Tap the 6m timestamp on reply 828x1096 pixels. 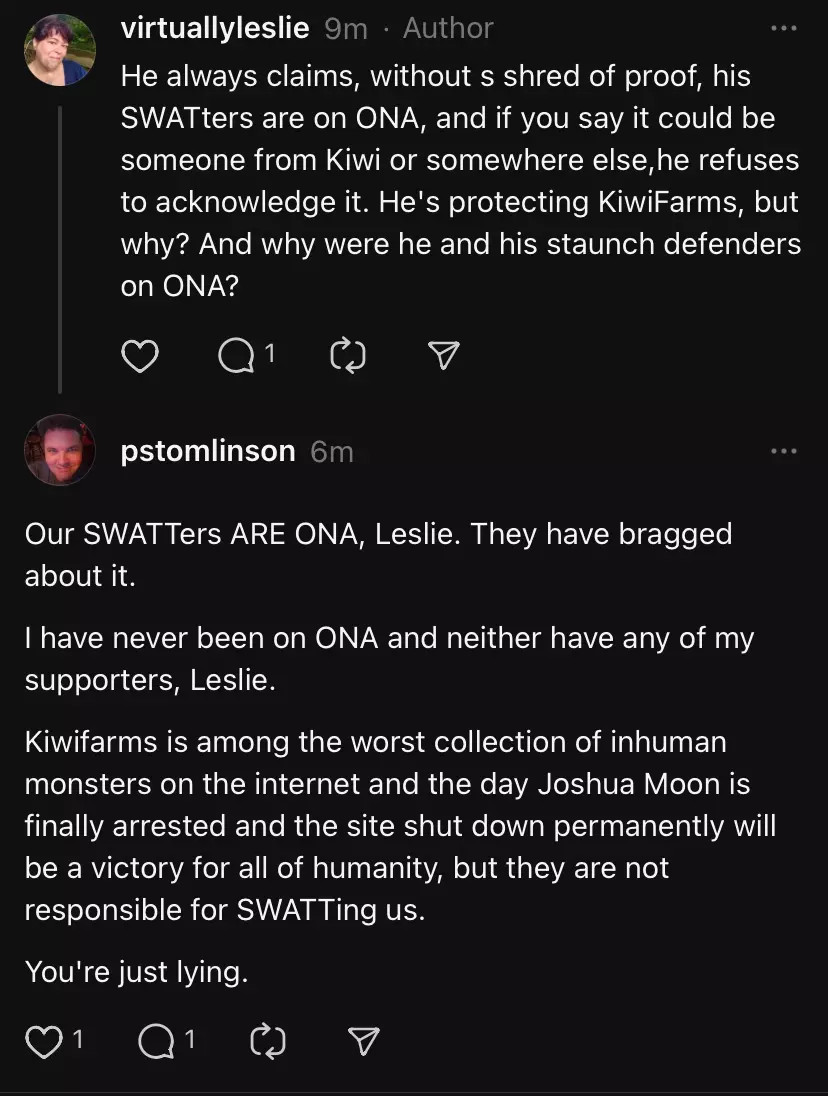tap(332, 452)
